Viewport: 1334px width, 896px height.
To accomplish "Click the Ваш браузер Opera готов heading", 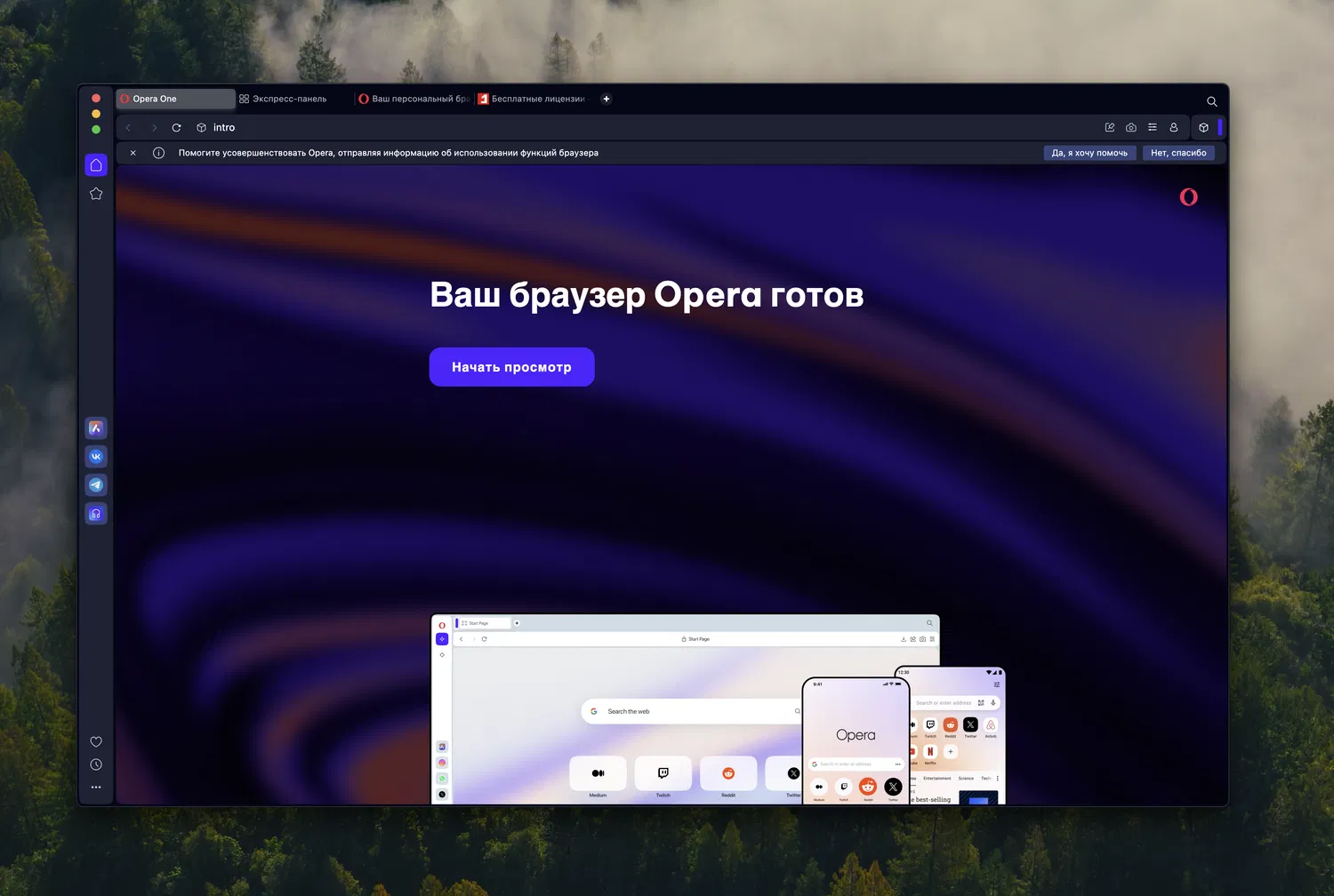I will tap(647, 295).
